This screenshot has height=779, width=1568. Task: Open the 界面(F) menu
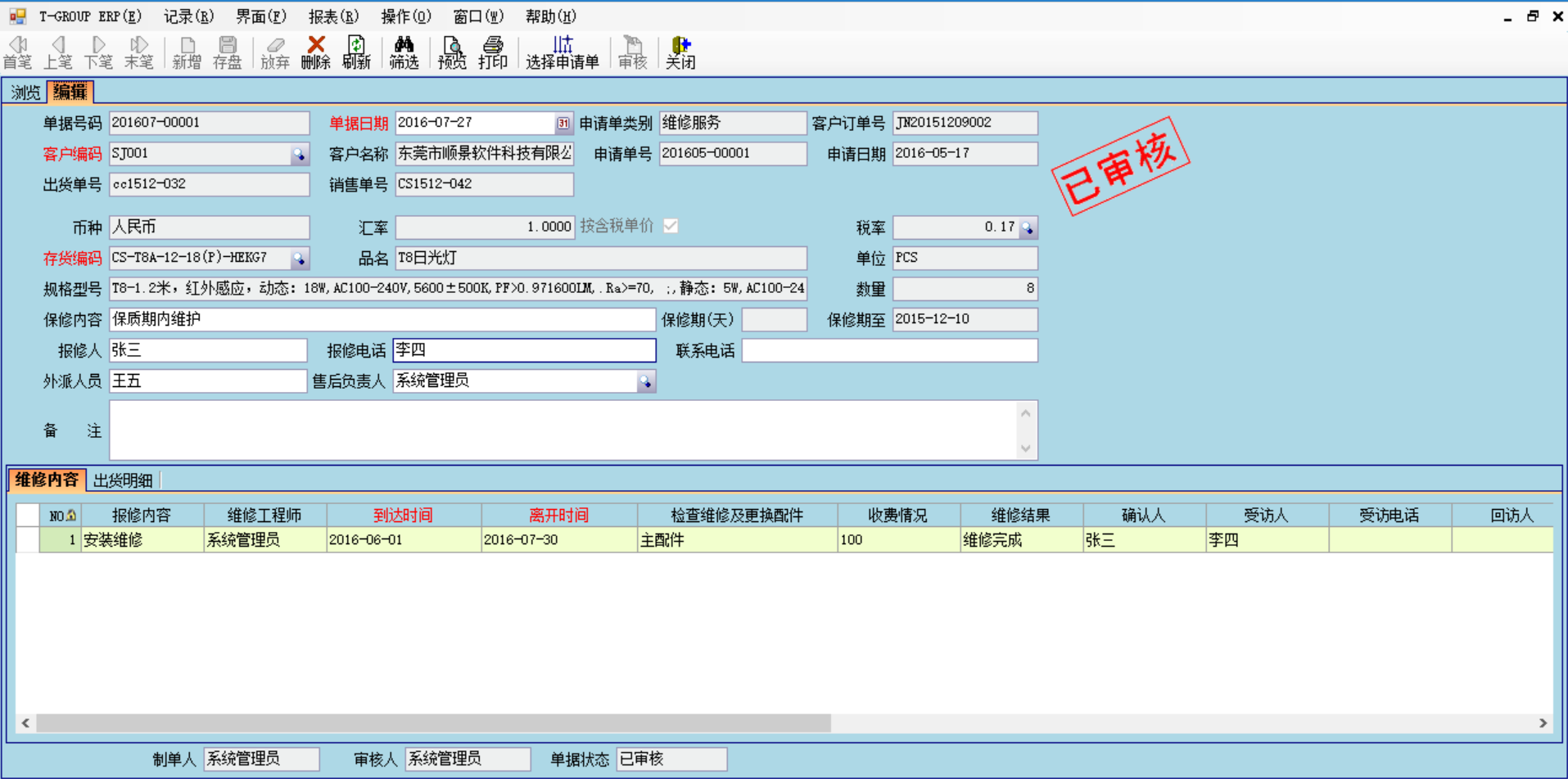[261, 16]
